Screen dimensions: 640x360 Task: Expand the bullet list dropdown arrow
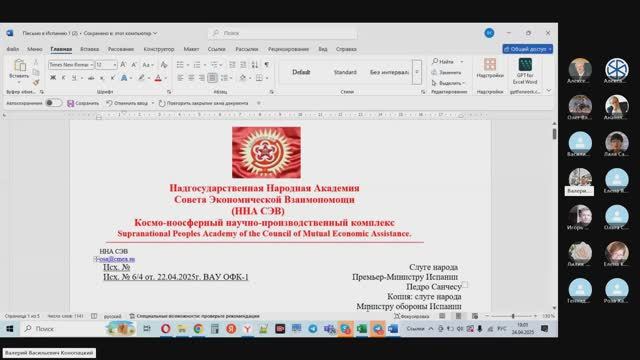[188, 65]
